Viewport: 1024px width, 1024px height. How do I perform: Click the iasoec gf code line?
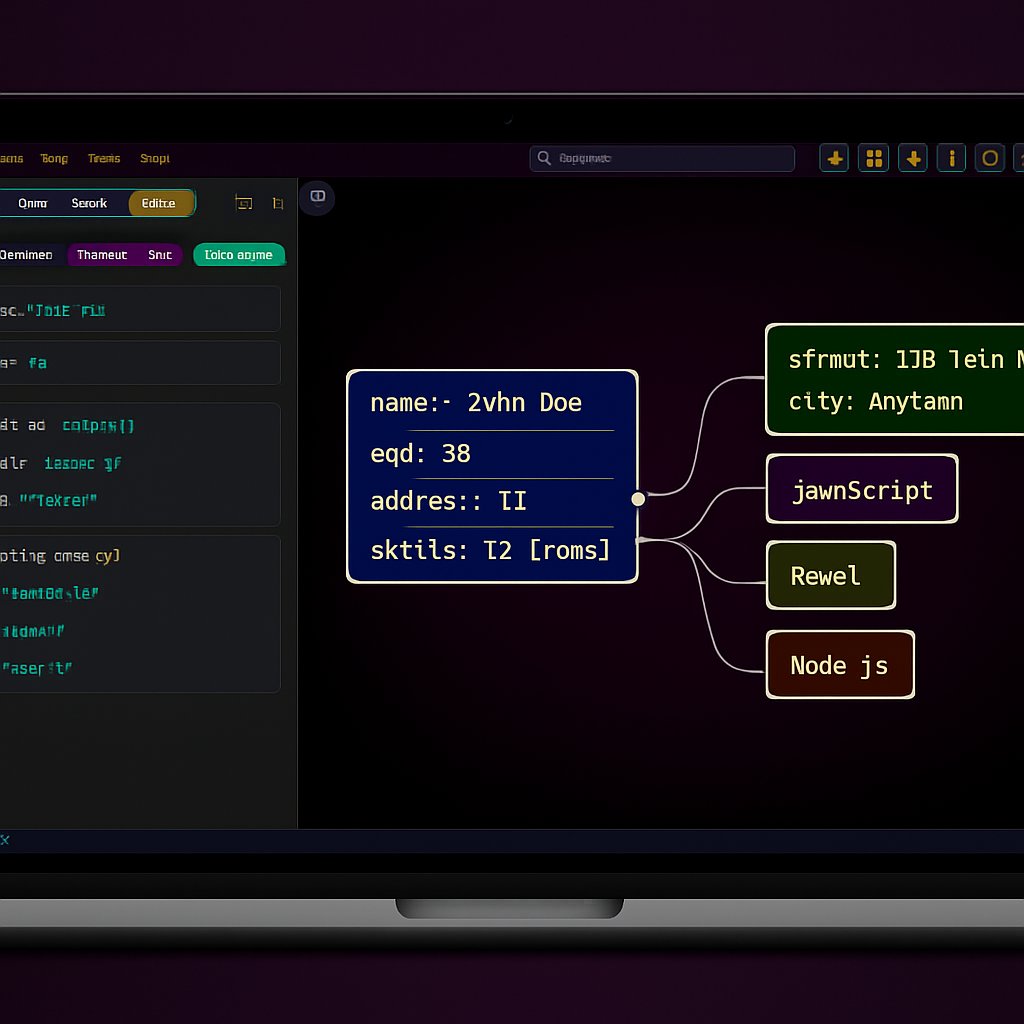(82, 463)
